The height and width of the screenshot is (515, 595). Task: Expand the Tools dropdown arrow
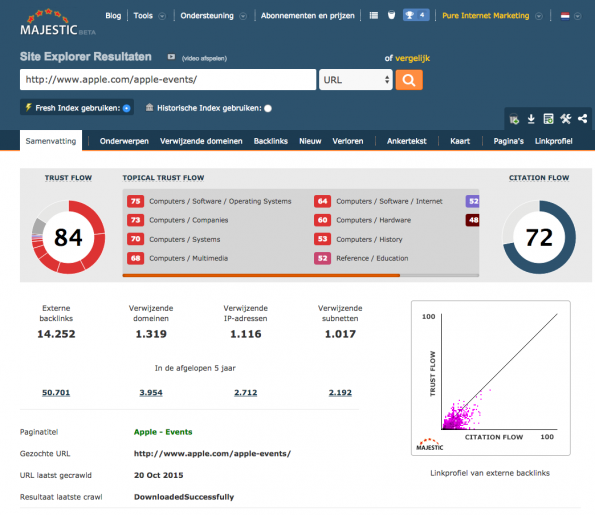pos(162,16)
